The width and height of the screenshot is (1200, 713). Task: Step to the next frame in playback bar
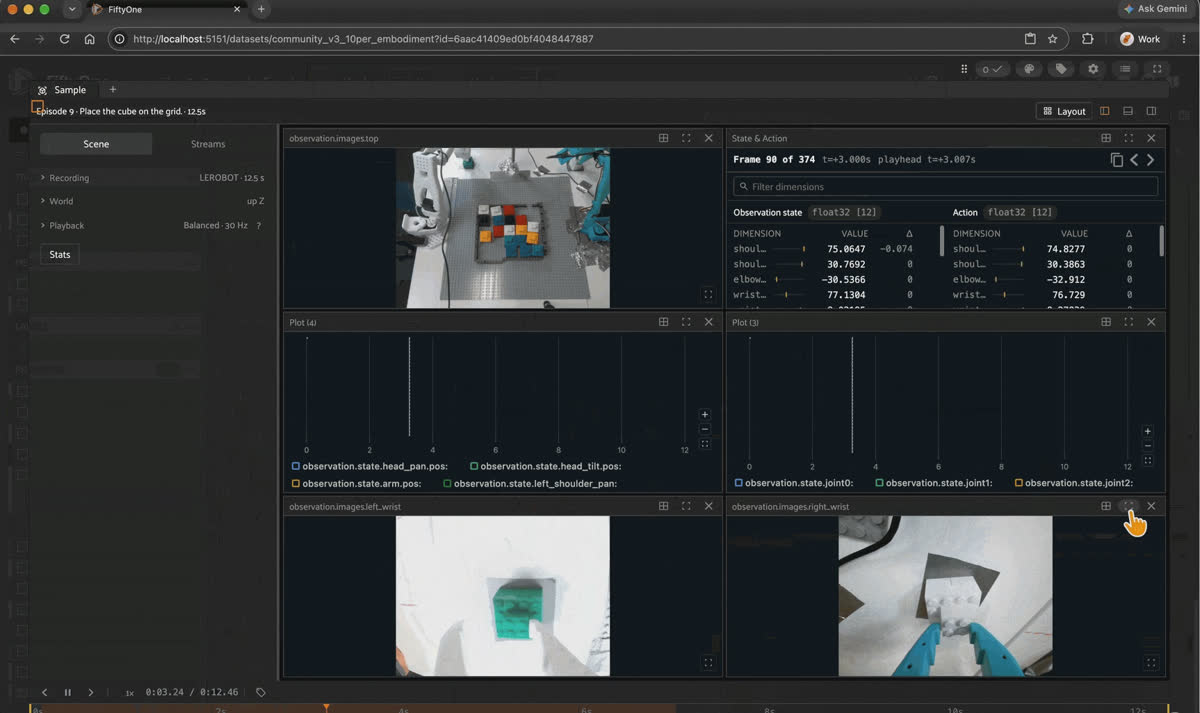pyautogui.click(x=91, y=692)
